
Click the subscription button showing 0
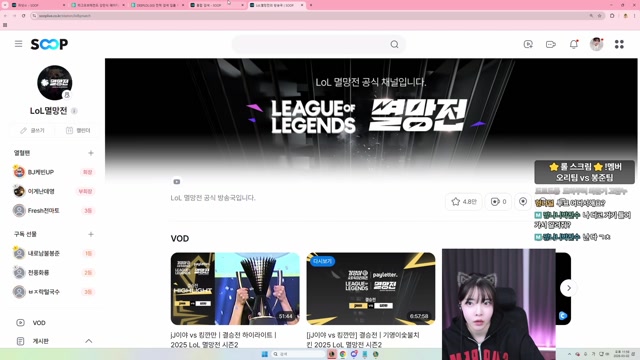click(498, 202)
